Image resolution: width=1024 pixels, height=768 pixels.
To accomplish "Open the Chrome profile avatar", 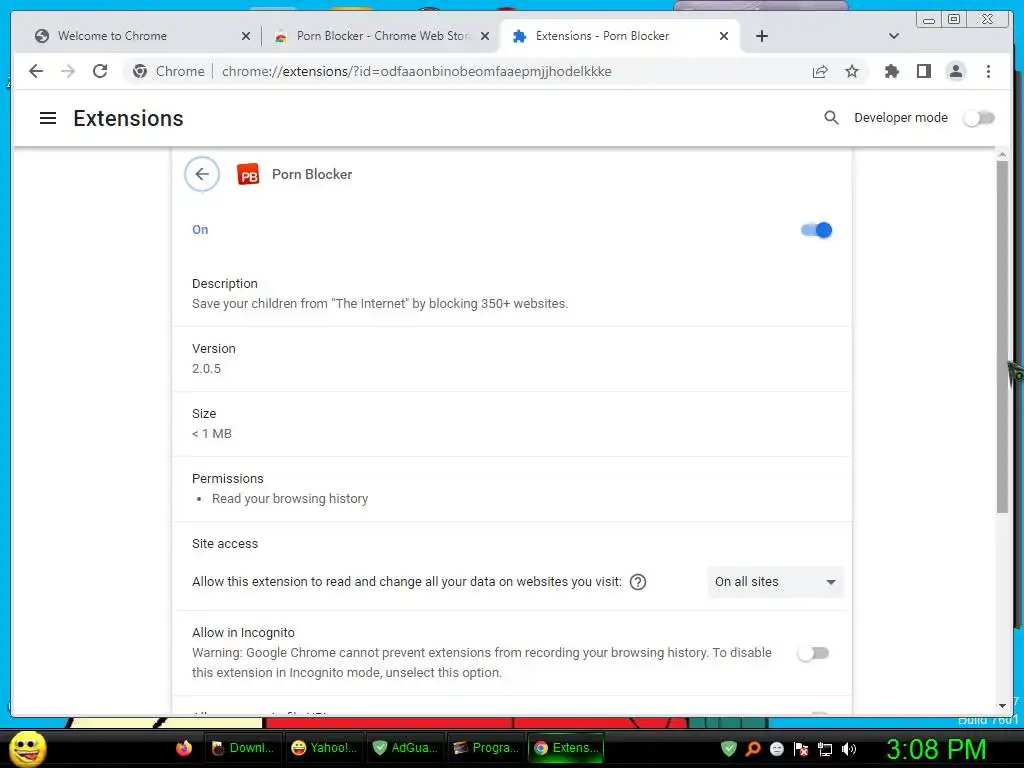I will (955, 71).
